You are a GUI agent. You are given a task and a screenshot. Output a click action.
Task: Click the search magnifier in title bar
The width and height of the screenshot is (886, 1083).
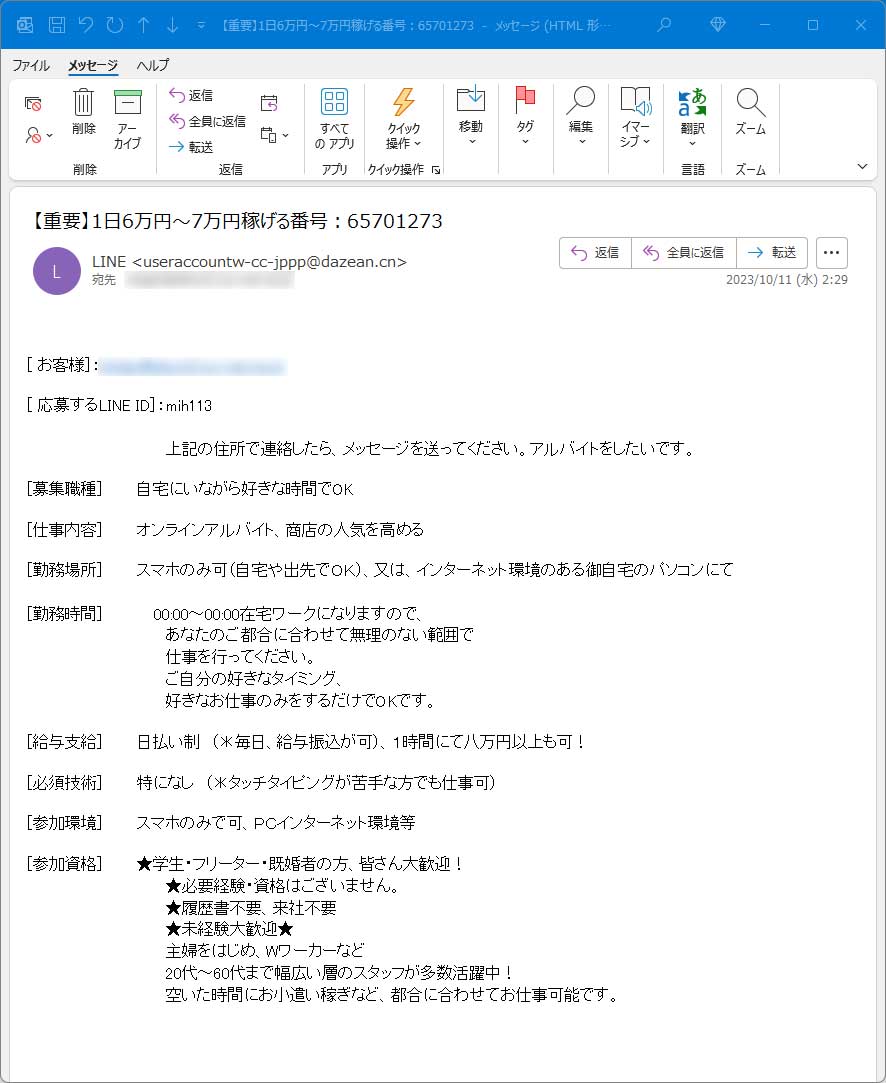point(664,25)
